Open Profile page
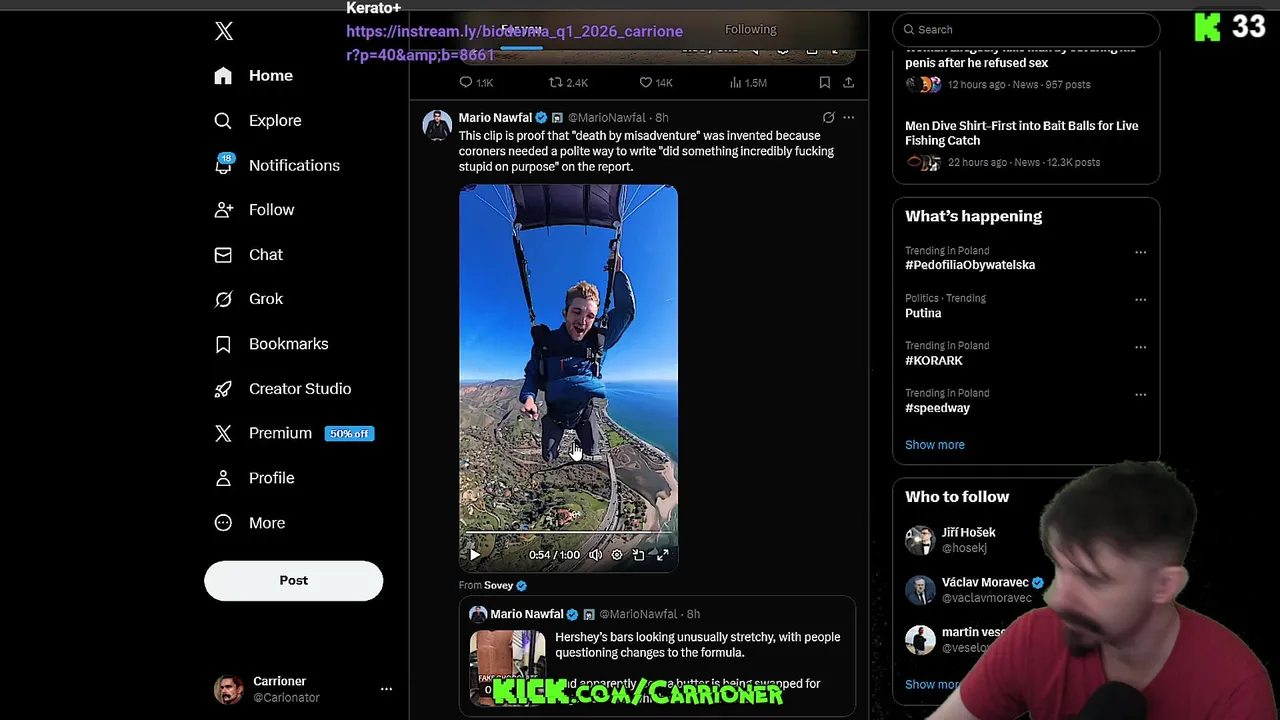Viewport: 1280px width, 720px height. pyautogui.click(x=254, y=478)
